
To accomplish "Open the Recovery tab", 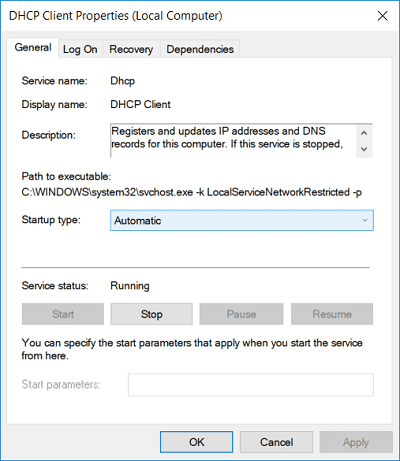I will [x=131, y=49].
